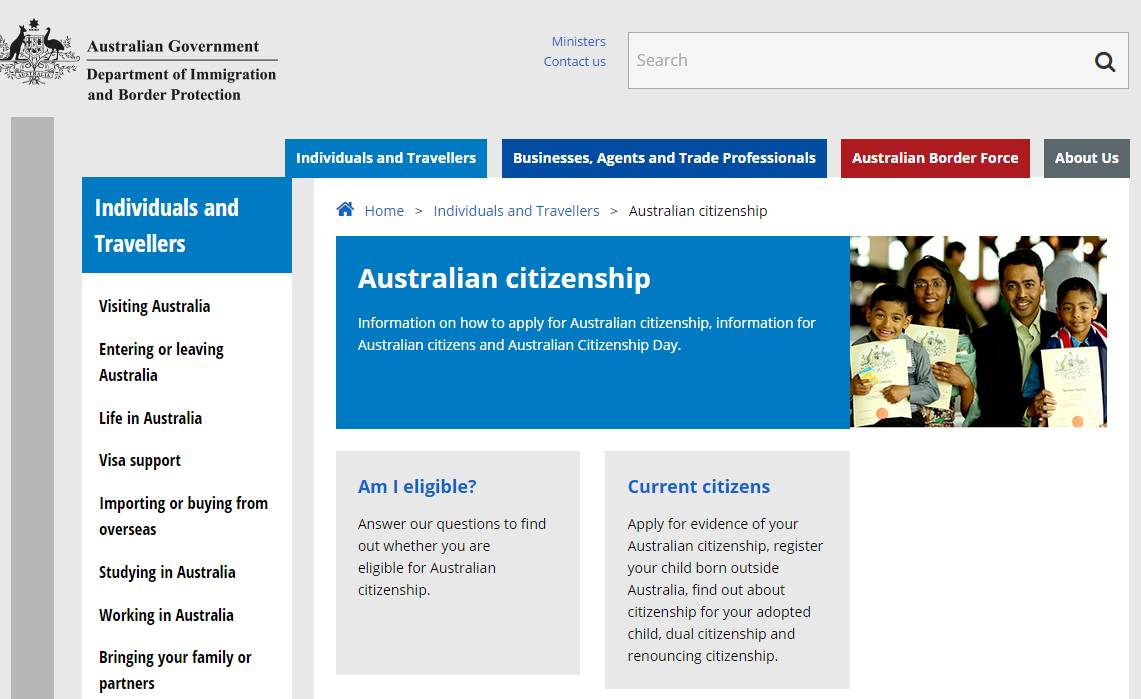Click the Australian citizenship banner heading

[504, 279]
